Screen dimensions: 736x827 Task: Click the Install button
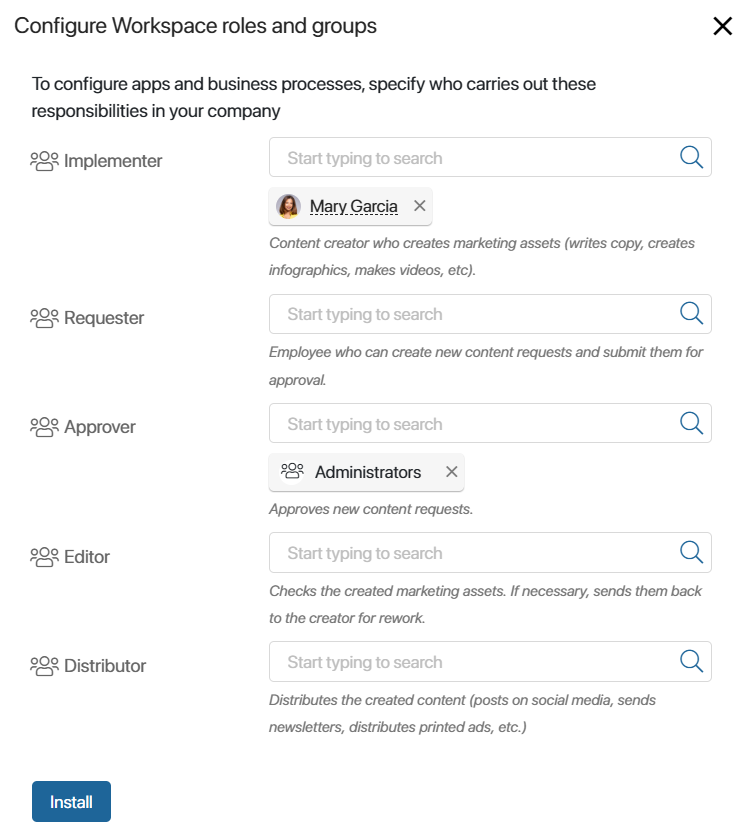[71, 801]
